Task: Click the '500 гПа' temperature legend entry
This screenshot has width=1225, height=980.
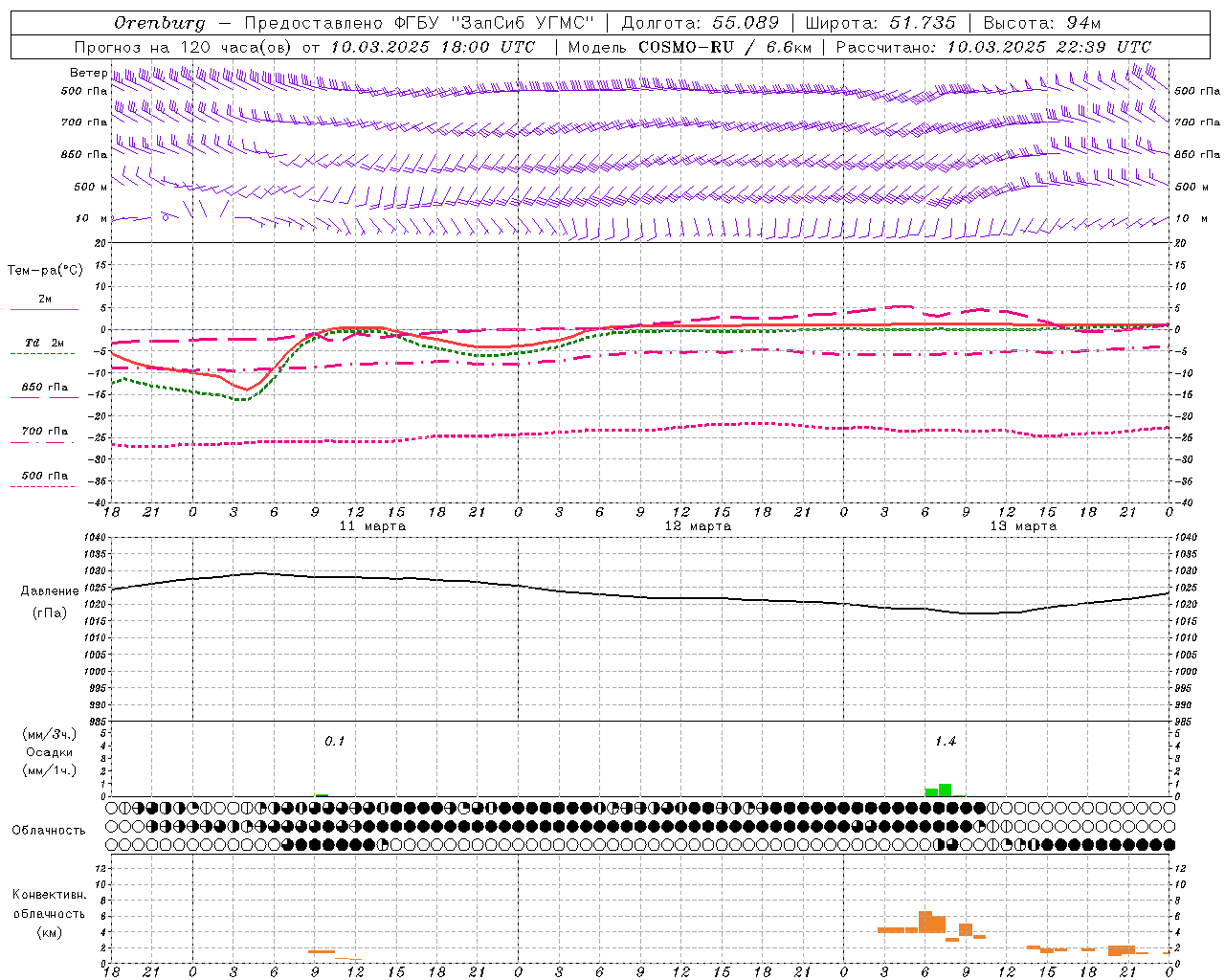Action: [x=44, y=475]
